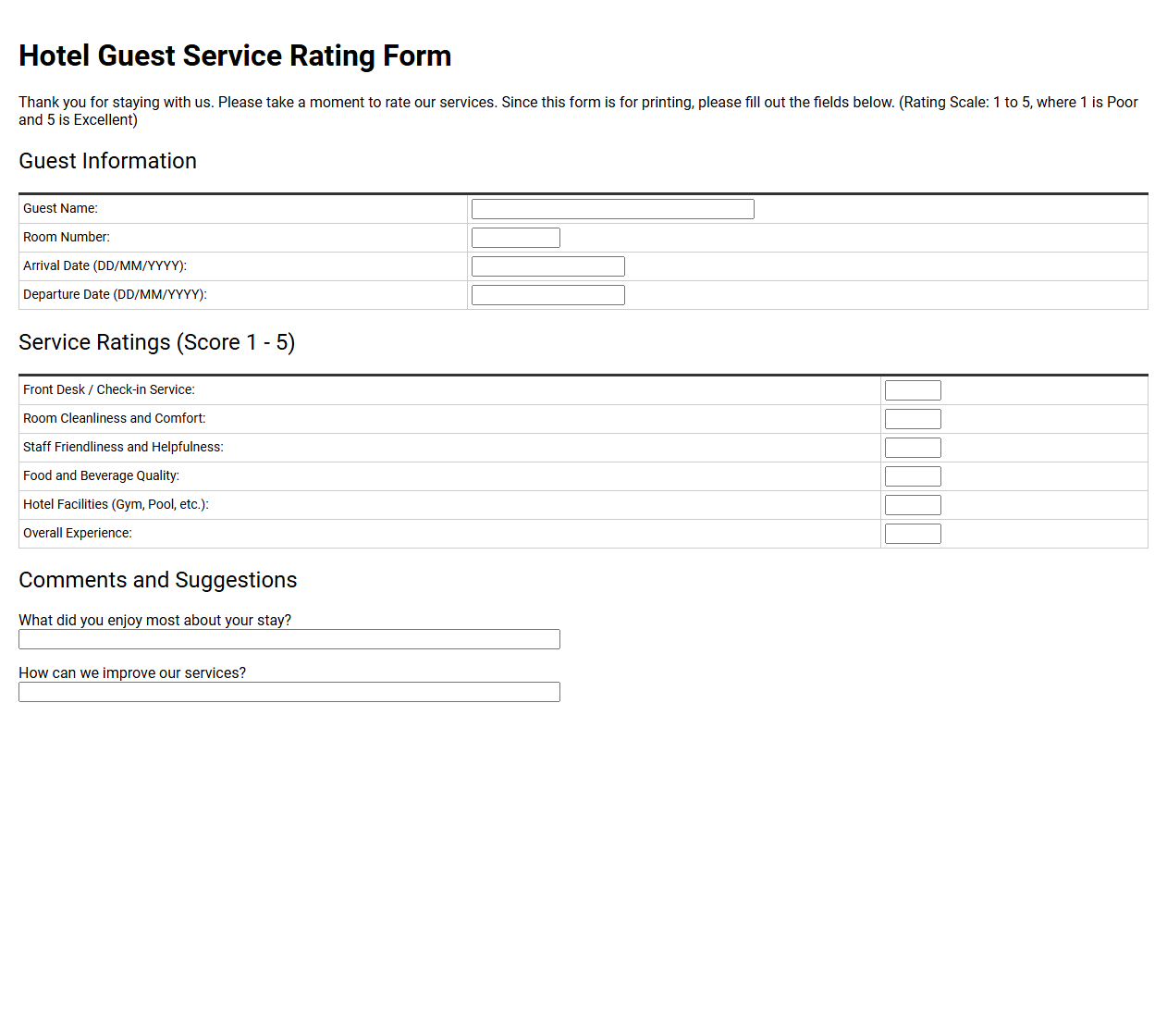Focus the Staff Friendliness and Helpfulness score box

pyautogui.click(x=913, y=448)
